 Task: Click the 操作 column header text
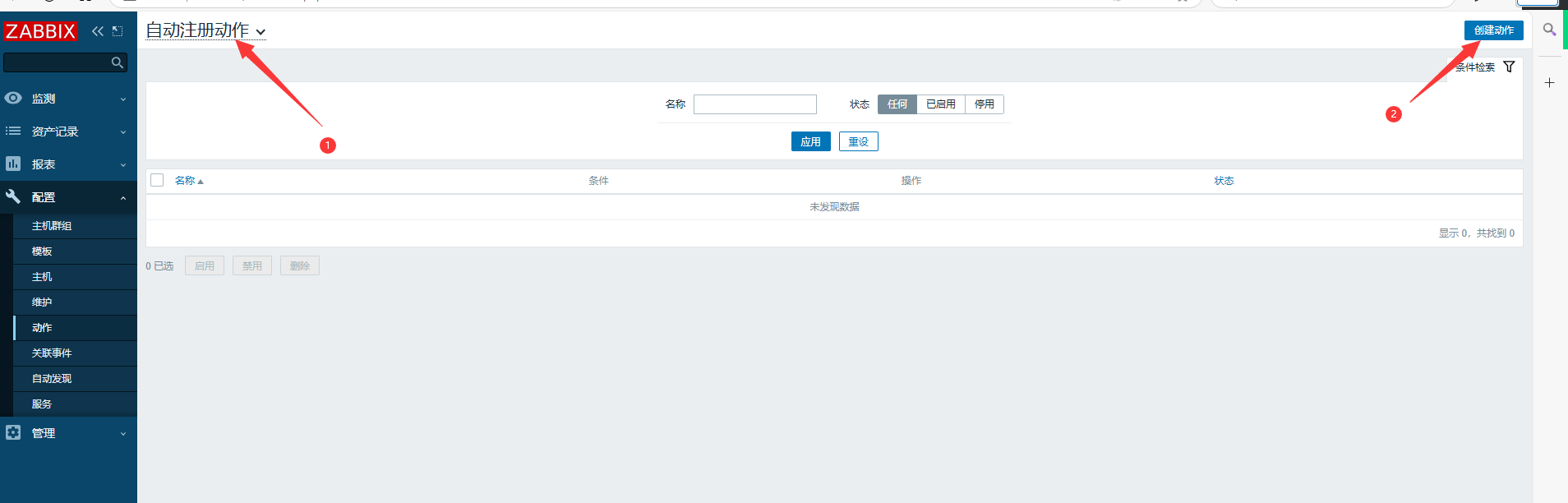(x=911, y=181)
